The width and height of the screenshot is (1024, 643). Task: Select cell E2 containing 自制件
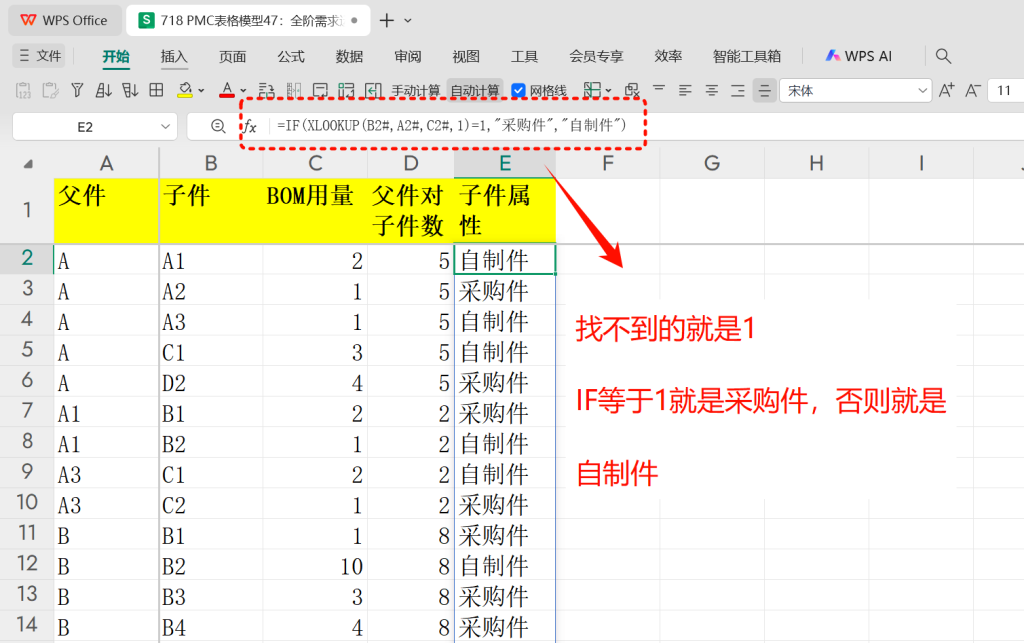coord(505,260)
